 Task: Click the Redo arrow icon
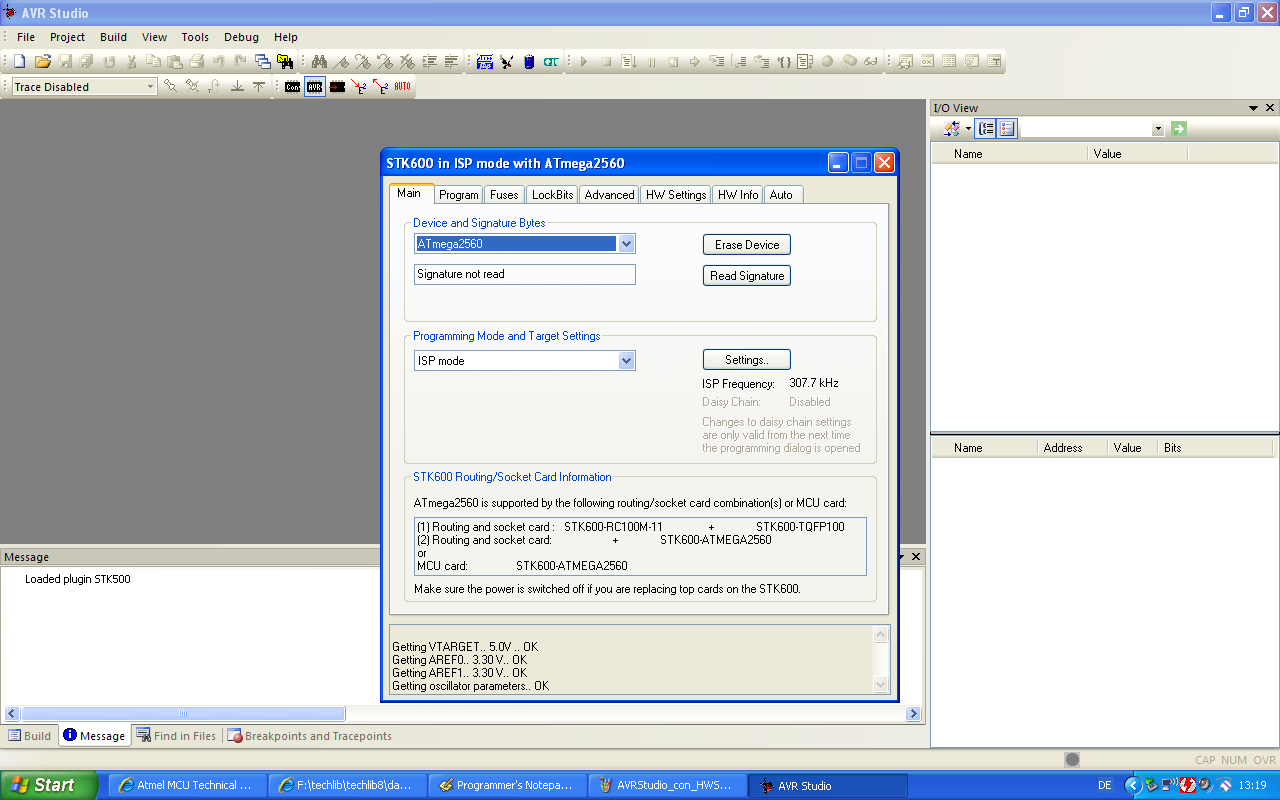point(241,62)
